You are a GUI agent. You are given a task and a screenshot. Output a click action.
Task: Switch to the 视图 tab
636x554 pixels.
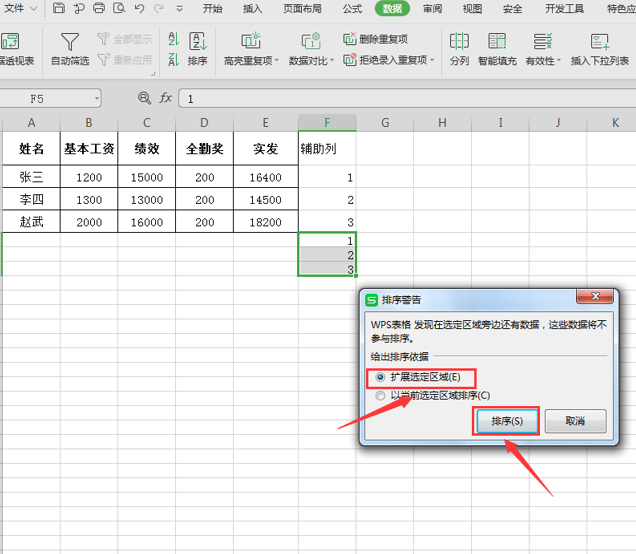472,9
